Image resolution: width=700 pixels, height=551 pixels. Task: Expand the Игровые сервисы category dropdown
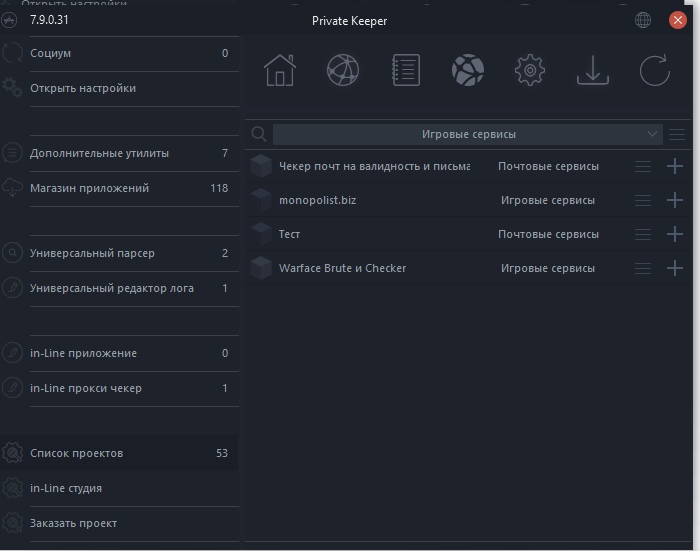(x=467, y=134)
